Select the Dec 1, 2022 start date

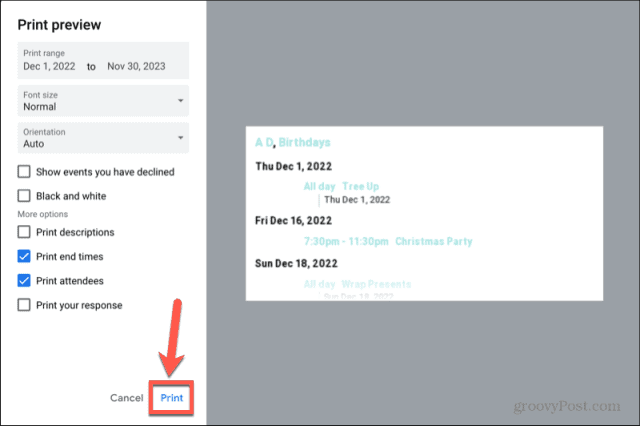[x=49, y=67]
